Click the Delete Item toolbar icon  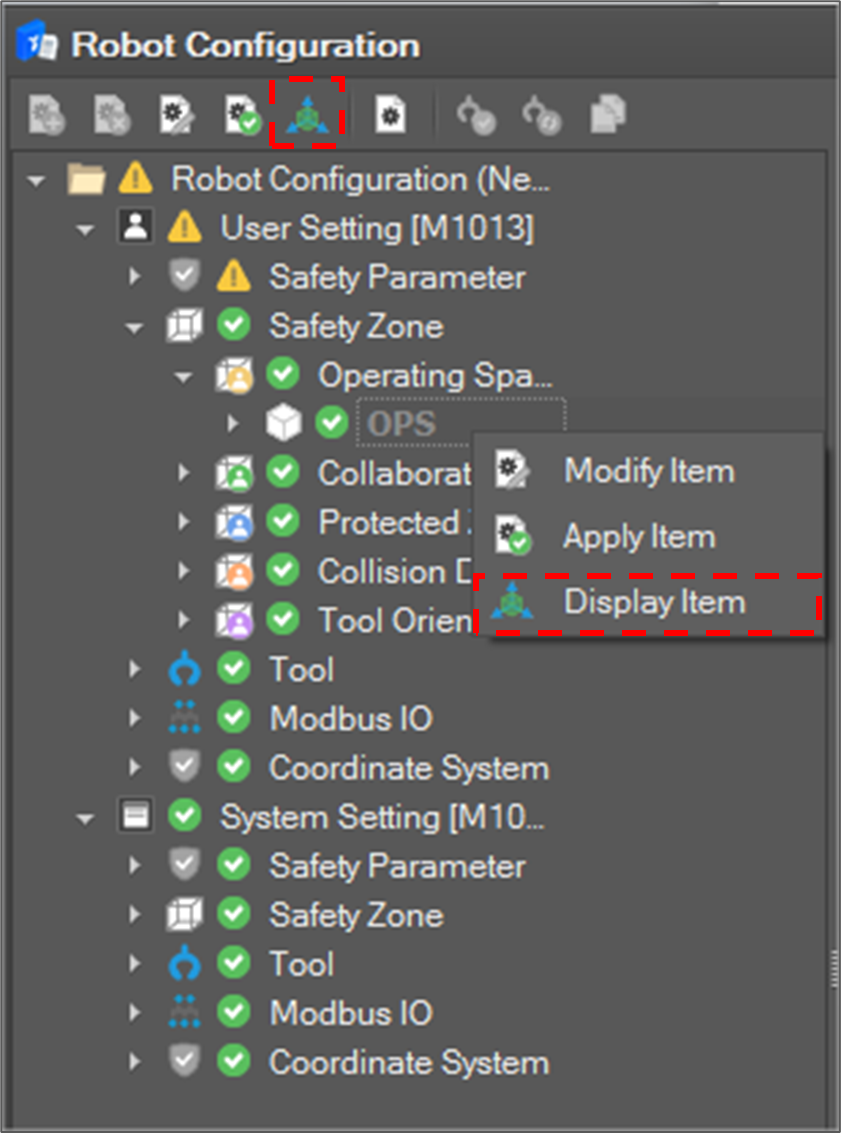[111, 115]
